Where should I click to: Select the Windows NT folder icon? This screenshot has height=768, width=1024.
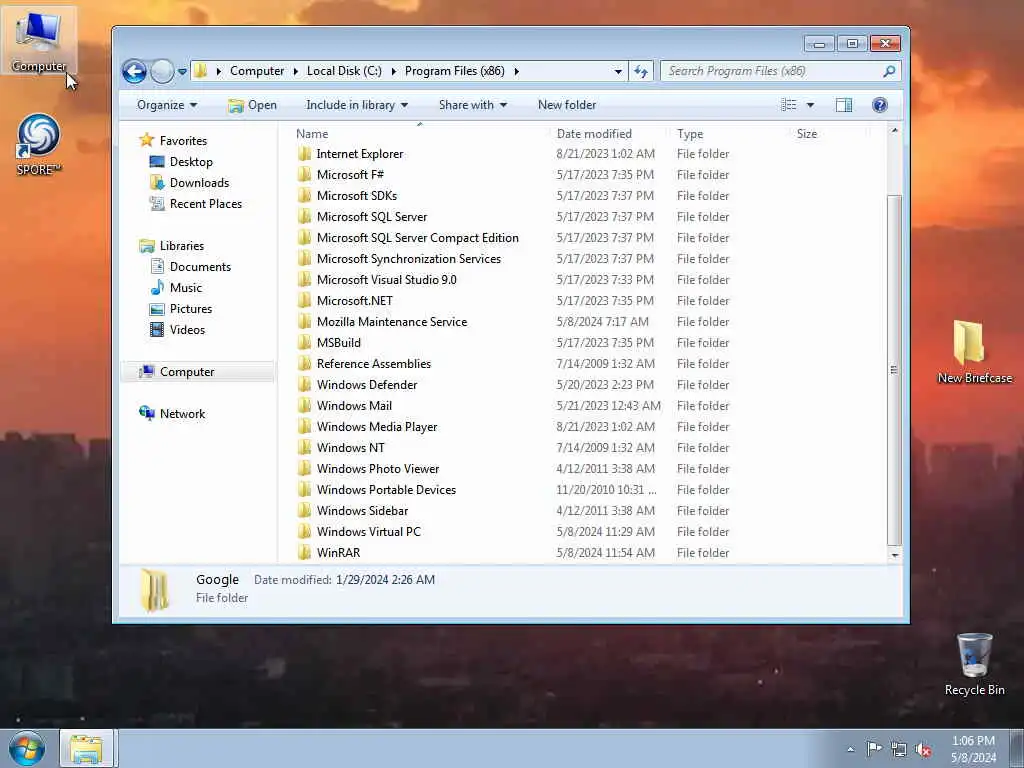click(x=304, y=447)
